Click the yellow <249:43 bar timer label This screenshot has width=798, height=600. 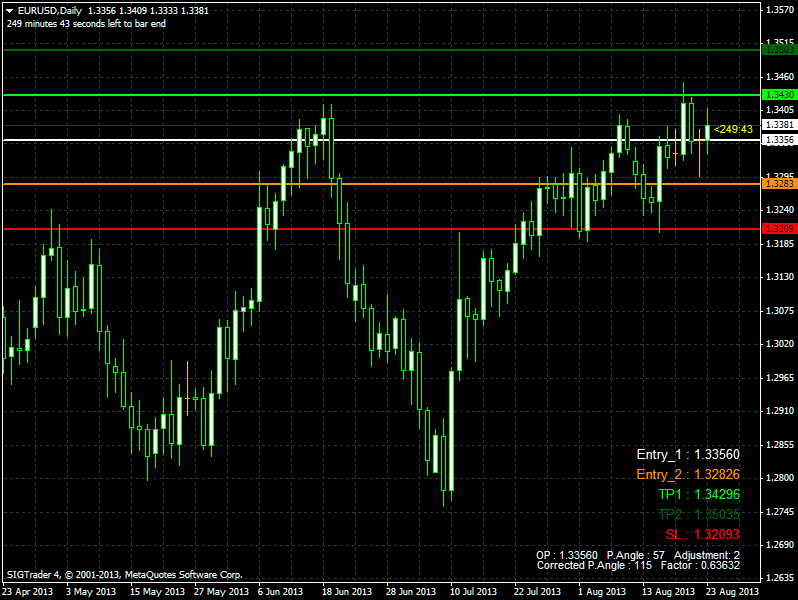tap(733, 129)
